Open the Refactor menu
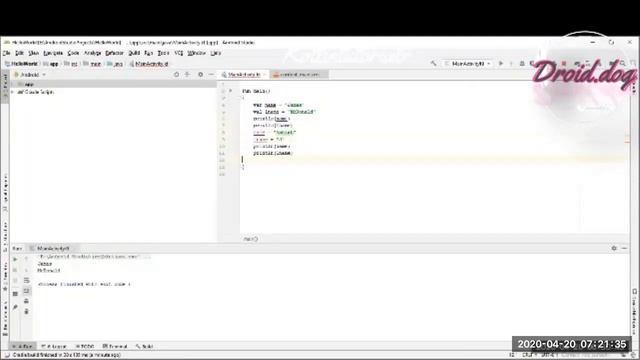 pyautogui.click(x=114, y=53)
